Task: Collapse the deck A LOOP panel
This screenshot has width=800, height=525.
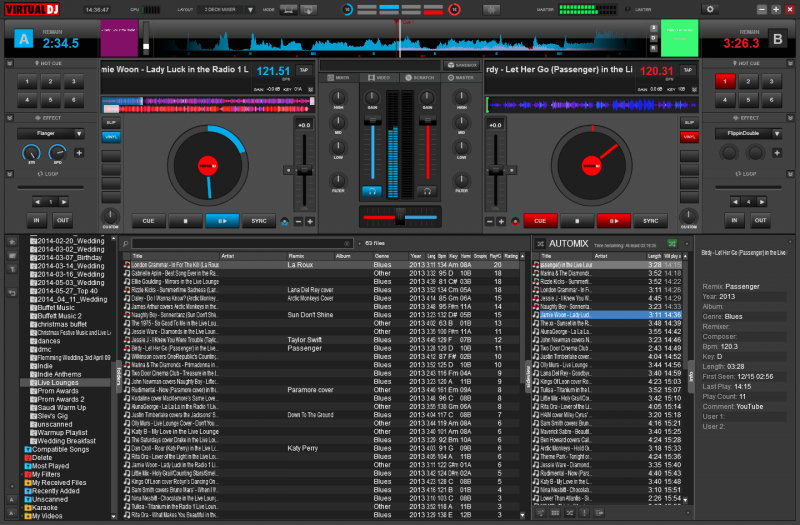Action: [9, 174]
